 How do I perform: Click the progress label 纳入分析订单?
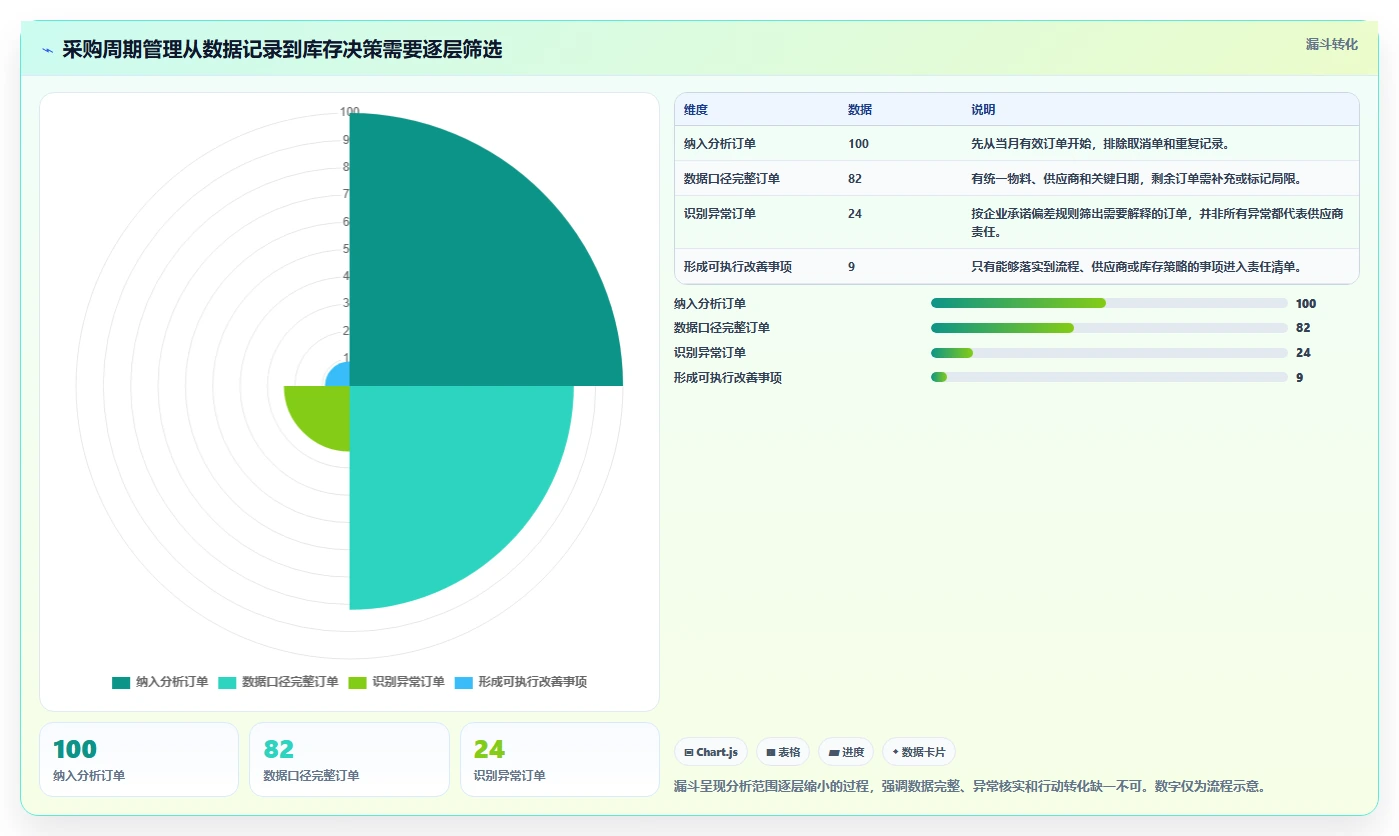click(x=710, y=304)
